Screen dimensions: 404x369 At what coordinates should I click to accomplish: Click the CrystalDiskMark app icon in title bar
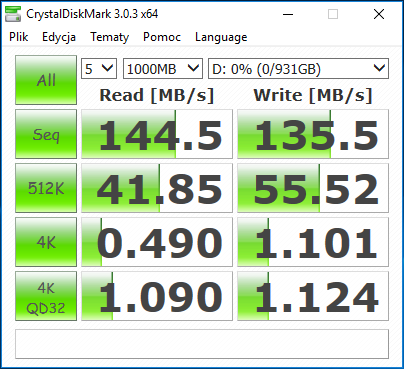(x=13, y=14)
